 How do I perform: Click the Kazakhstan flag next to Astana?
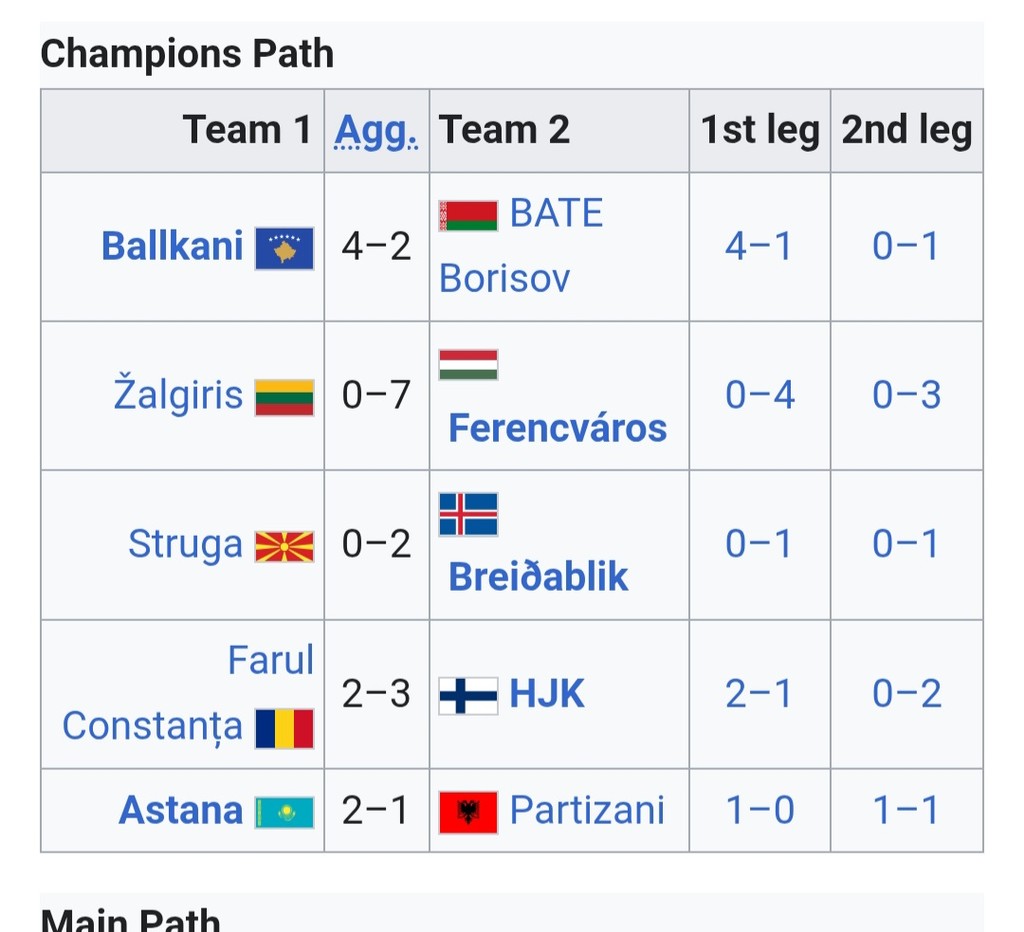tap(284, 812)
